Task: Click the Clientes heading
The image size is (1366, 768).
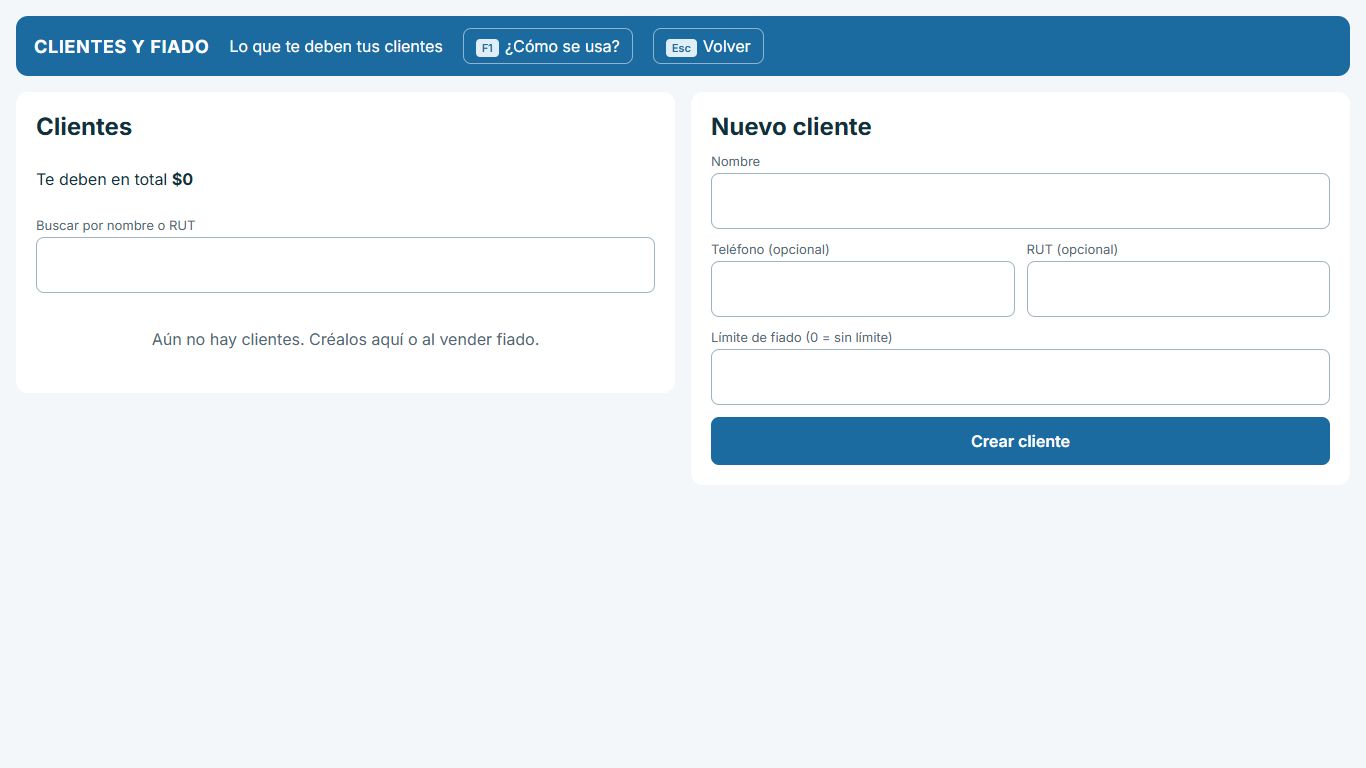Action: click(x=84, y=127)
